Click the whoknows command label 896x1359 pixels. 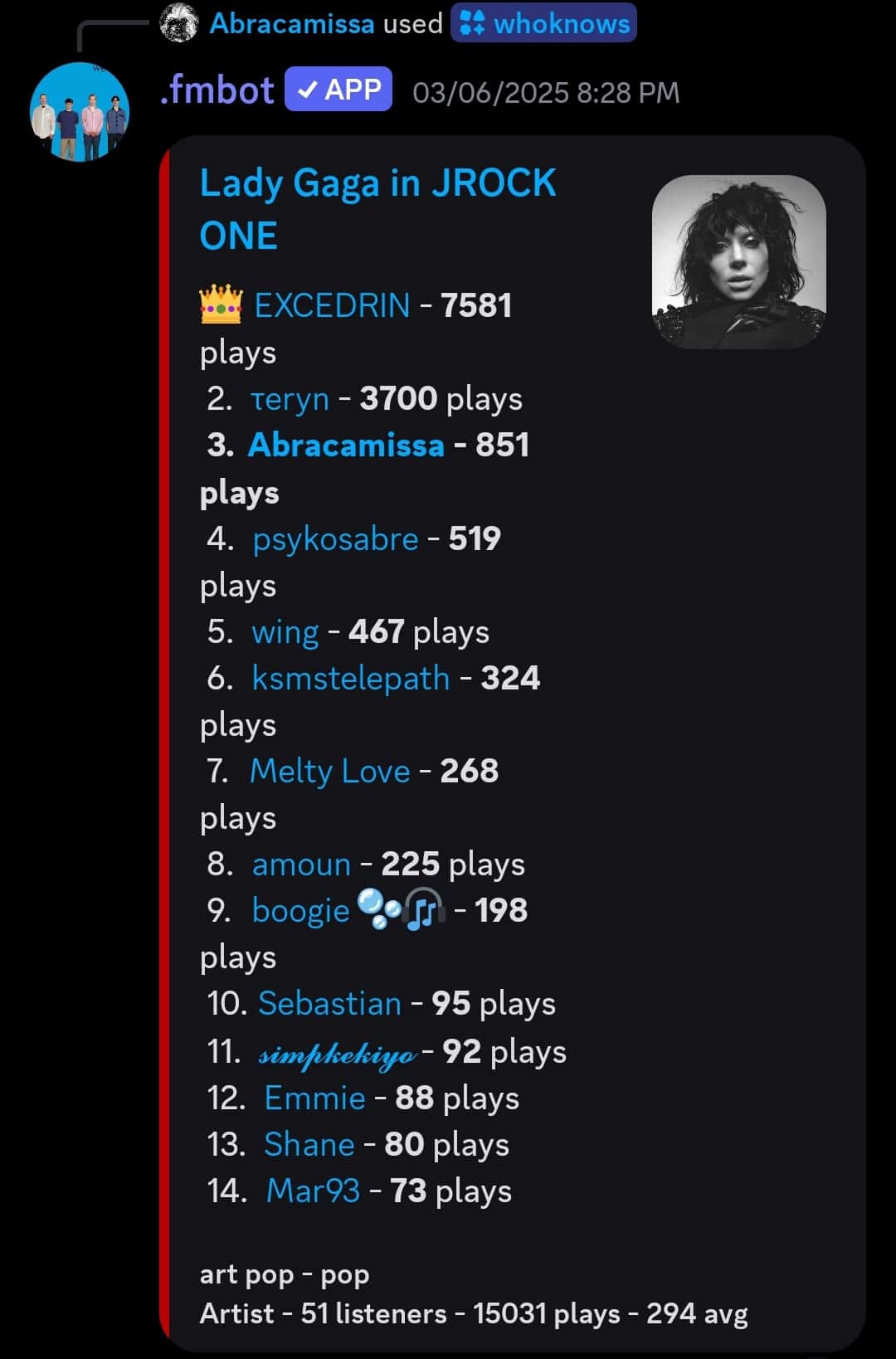562,23
